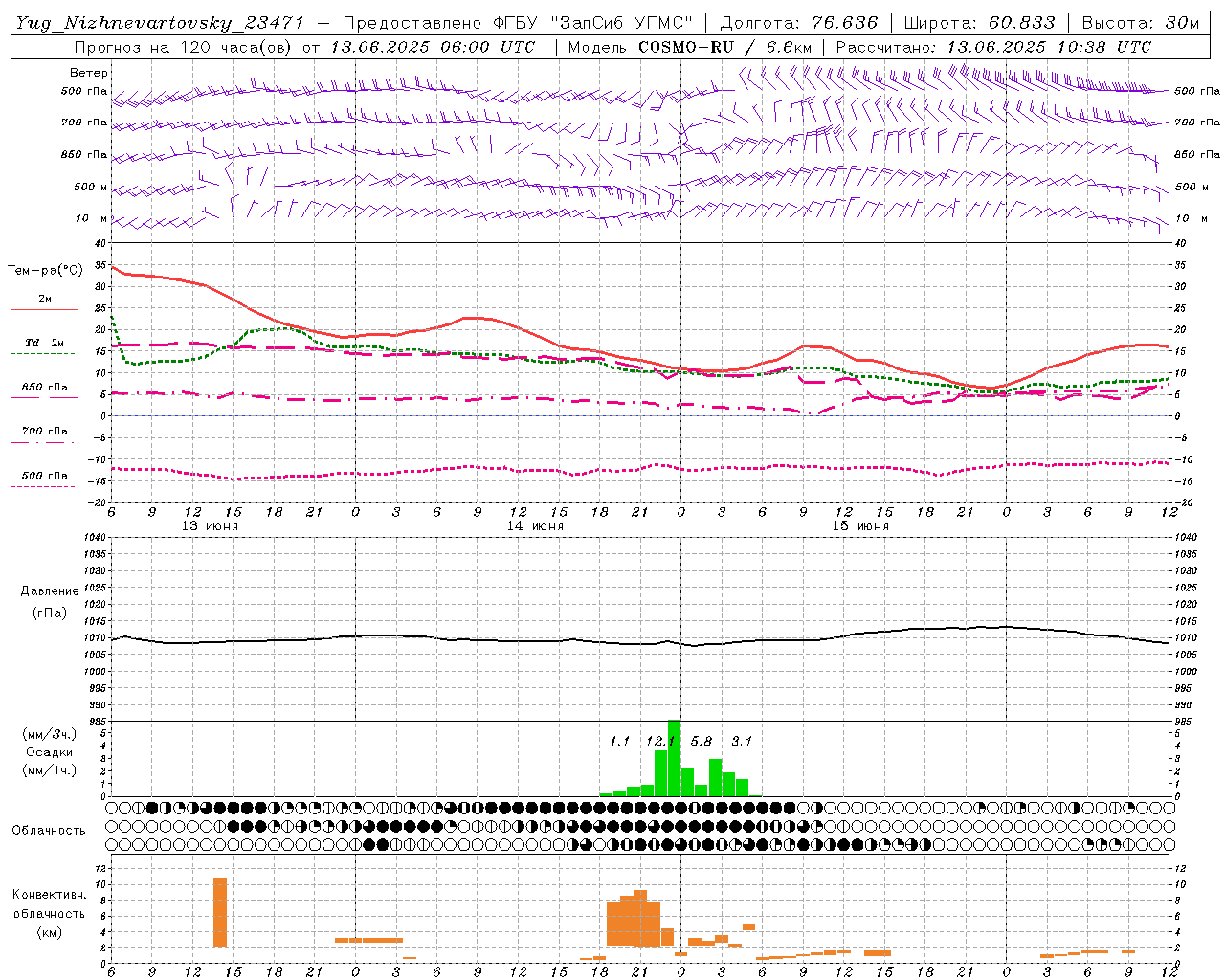
Task: Click the 2м temperature legend label
Action: [x=45, y=300]
